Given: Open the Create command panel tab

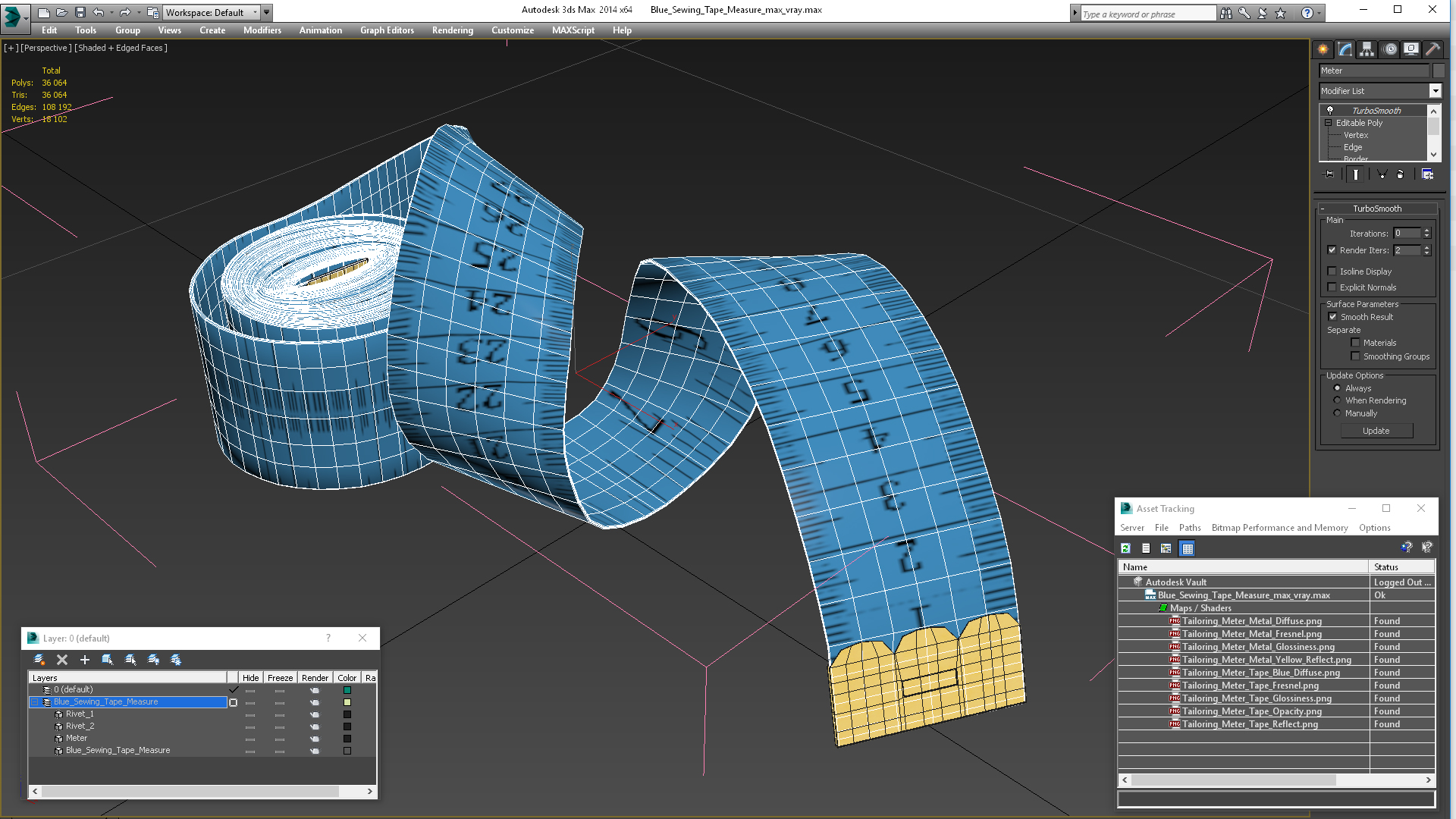Looking at the screenshot, I should [1323, 49].
